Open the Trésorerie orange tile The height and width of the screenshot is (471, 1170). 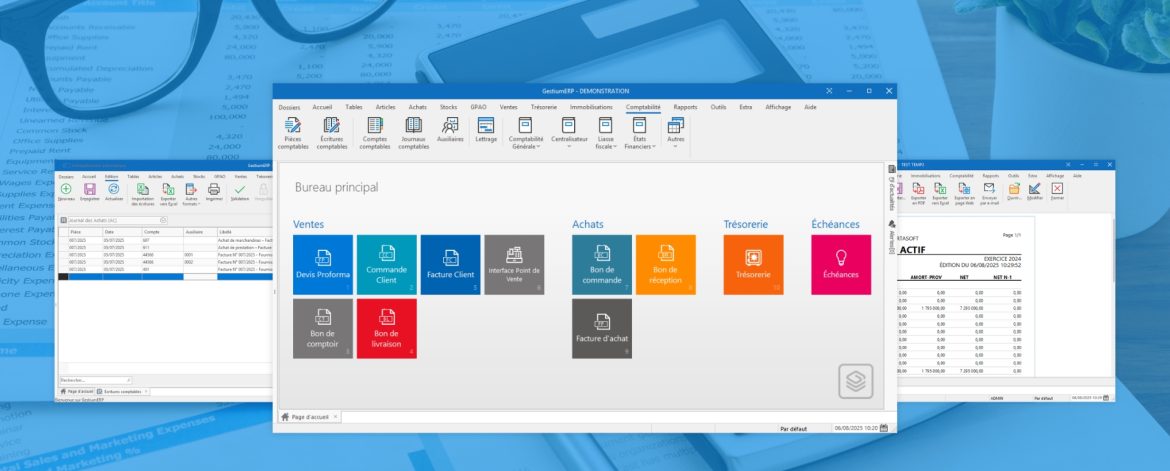pyautogui.click(x=752, y=264)
